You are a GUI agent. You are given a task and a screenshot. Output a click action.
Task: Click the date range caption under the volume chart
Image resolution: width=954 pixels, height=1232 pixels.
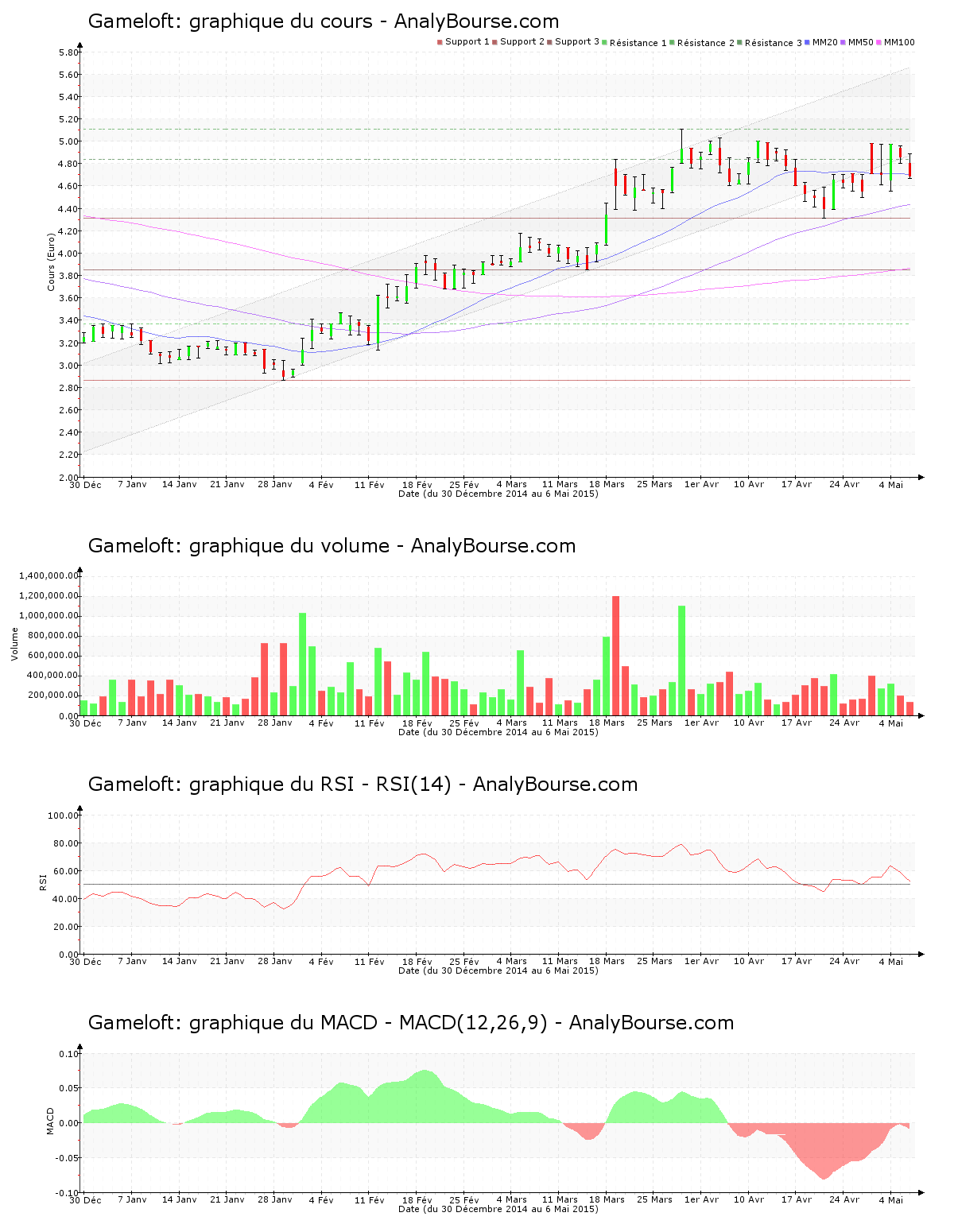[x=498, y=732]
